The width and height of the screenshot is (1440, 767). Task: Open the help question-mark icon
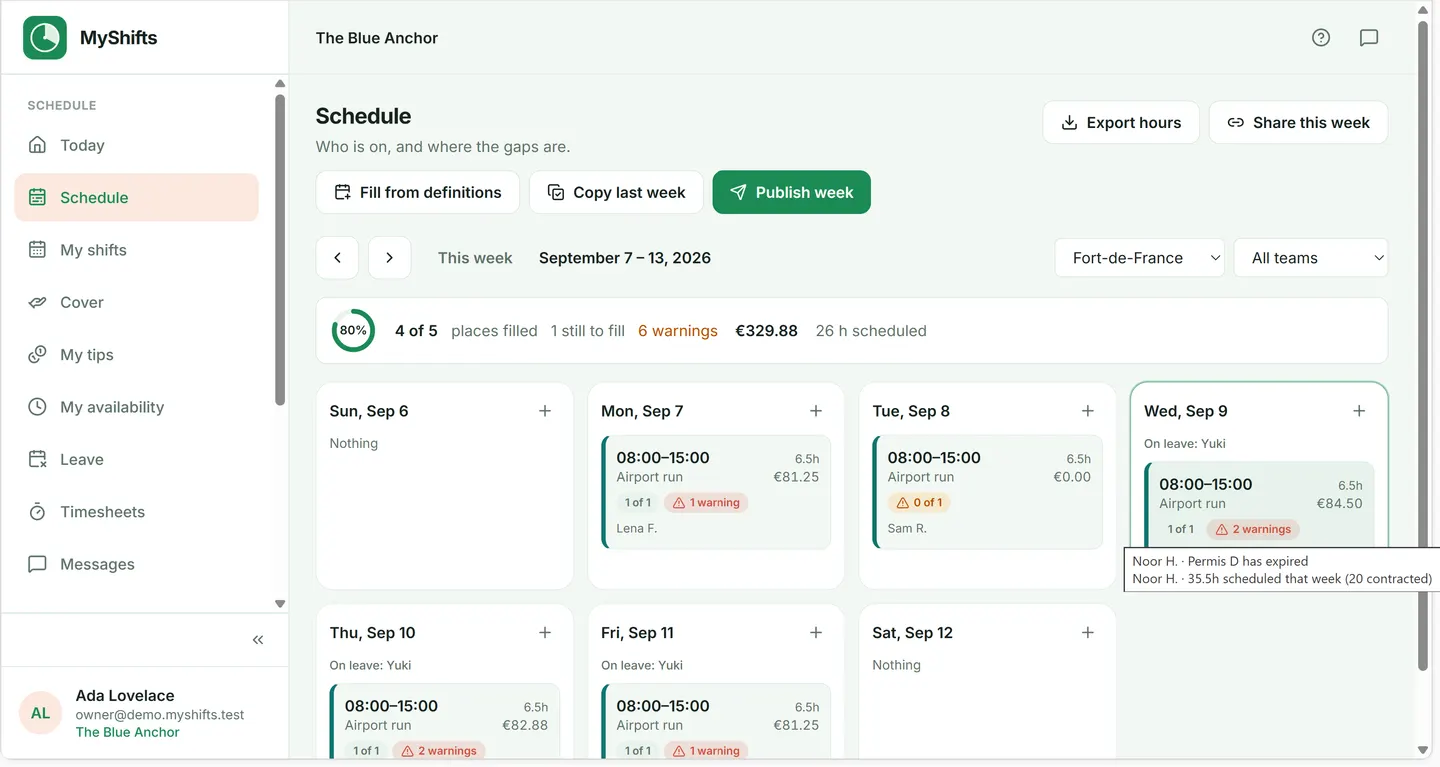1321,38
